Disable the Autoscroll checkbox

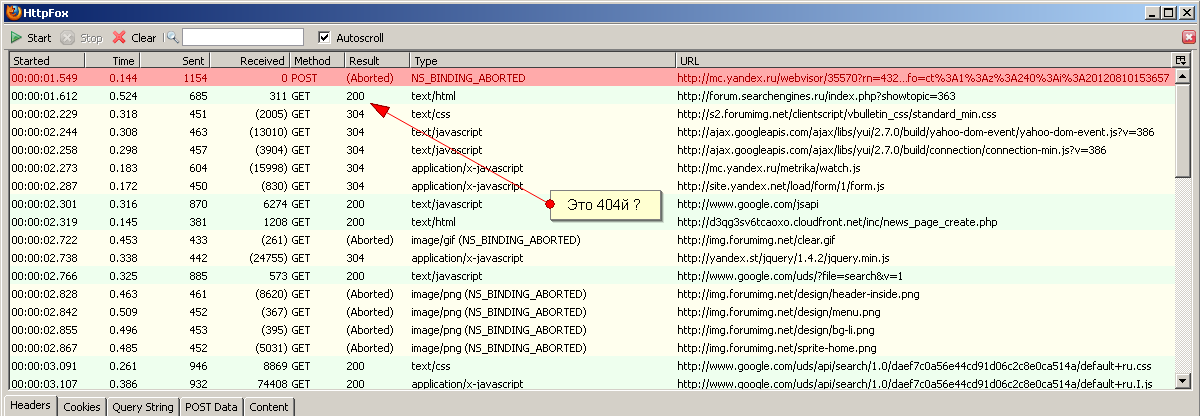(x=324, y=38)
